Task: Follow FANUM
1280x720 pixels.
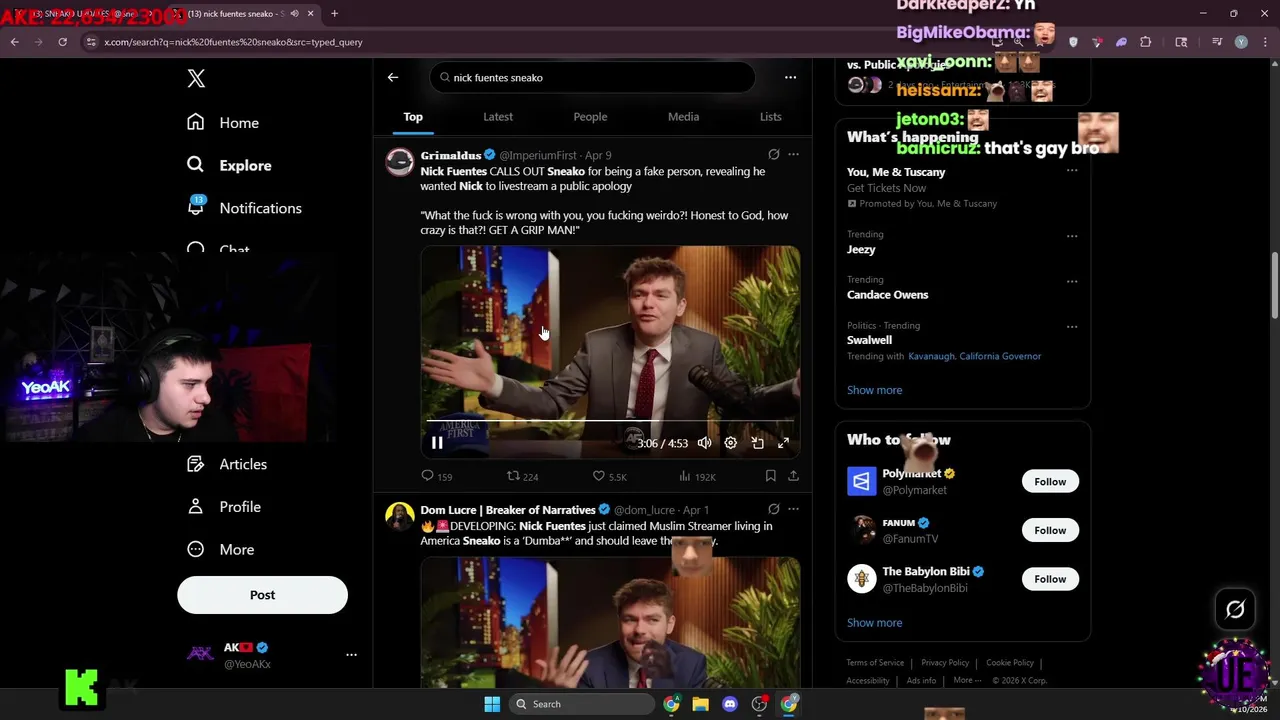Action: coord(1050,530)
